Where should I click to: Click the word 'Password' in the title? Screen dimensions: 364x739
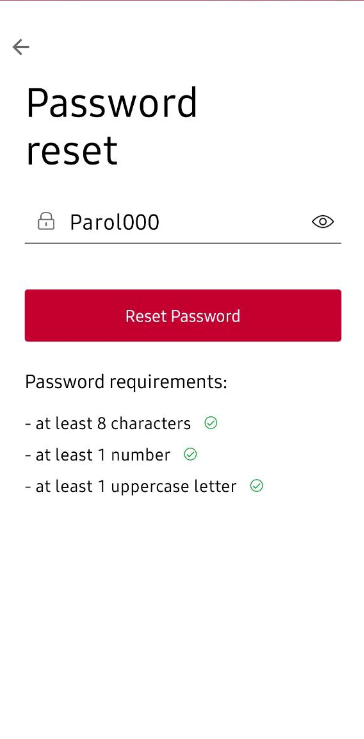click(x=111, y=102)
